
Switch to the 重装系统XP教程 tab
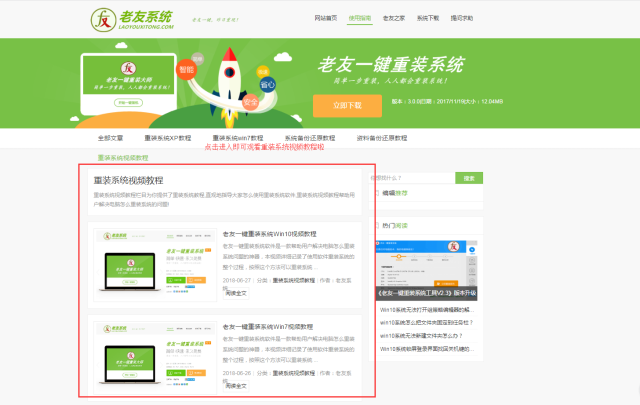(x=168, y=138)
